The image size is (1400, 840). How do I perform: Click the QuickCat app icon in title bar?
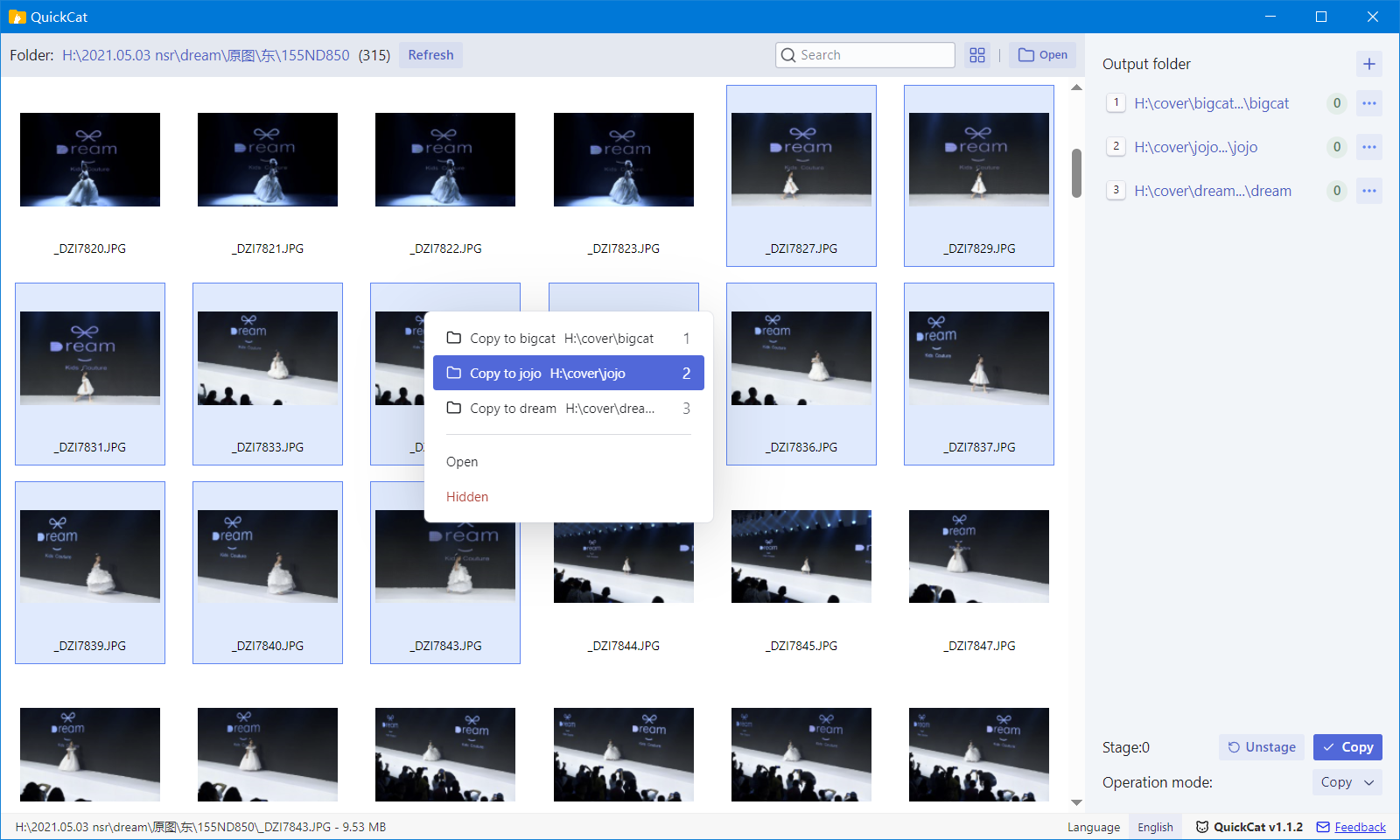[17, 17]
